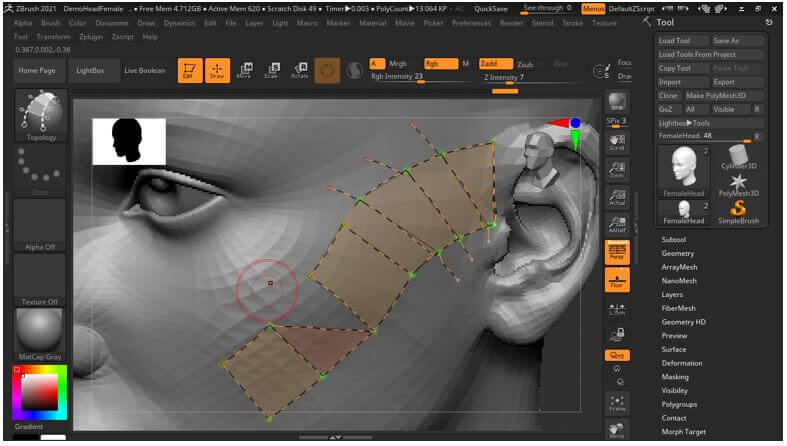Viewport: 787px width, 446px height.
Task: Activate the Rotate transform tool
Action: tap(300, 70)
